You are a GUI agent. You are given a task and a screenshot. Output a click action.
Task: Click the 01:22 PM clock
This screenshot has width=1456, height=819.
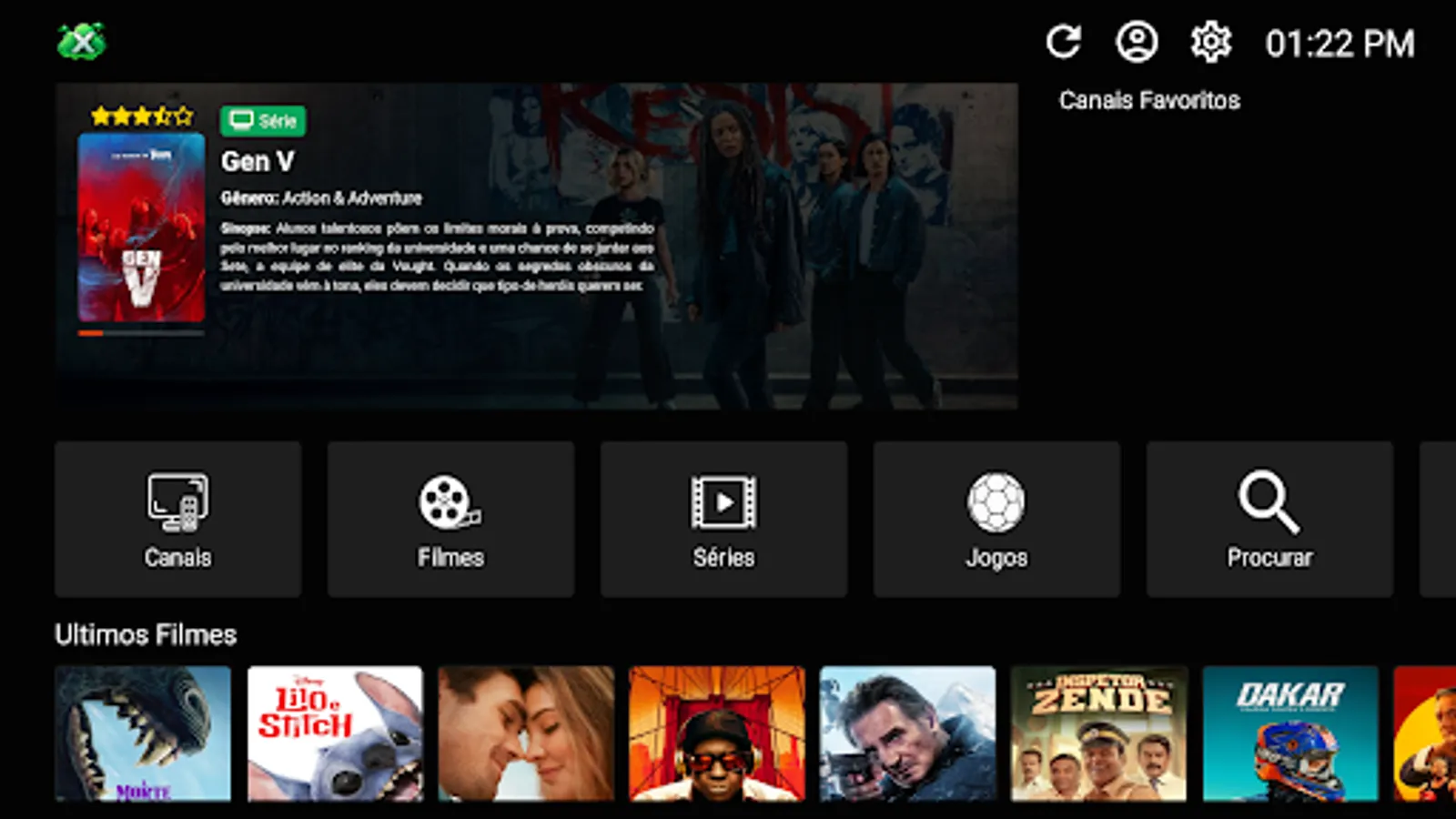[x=1340, y=44]
